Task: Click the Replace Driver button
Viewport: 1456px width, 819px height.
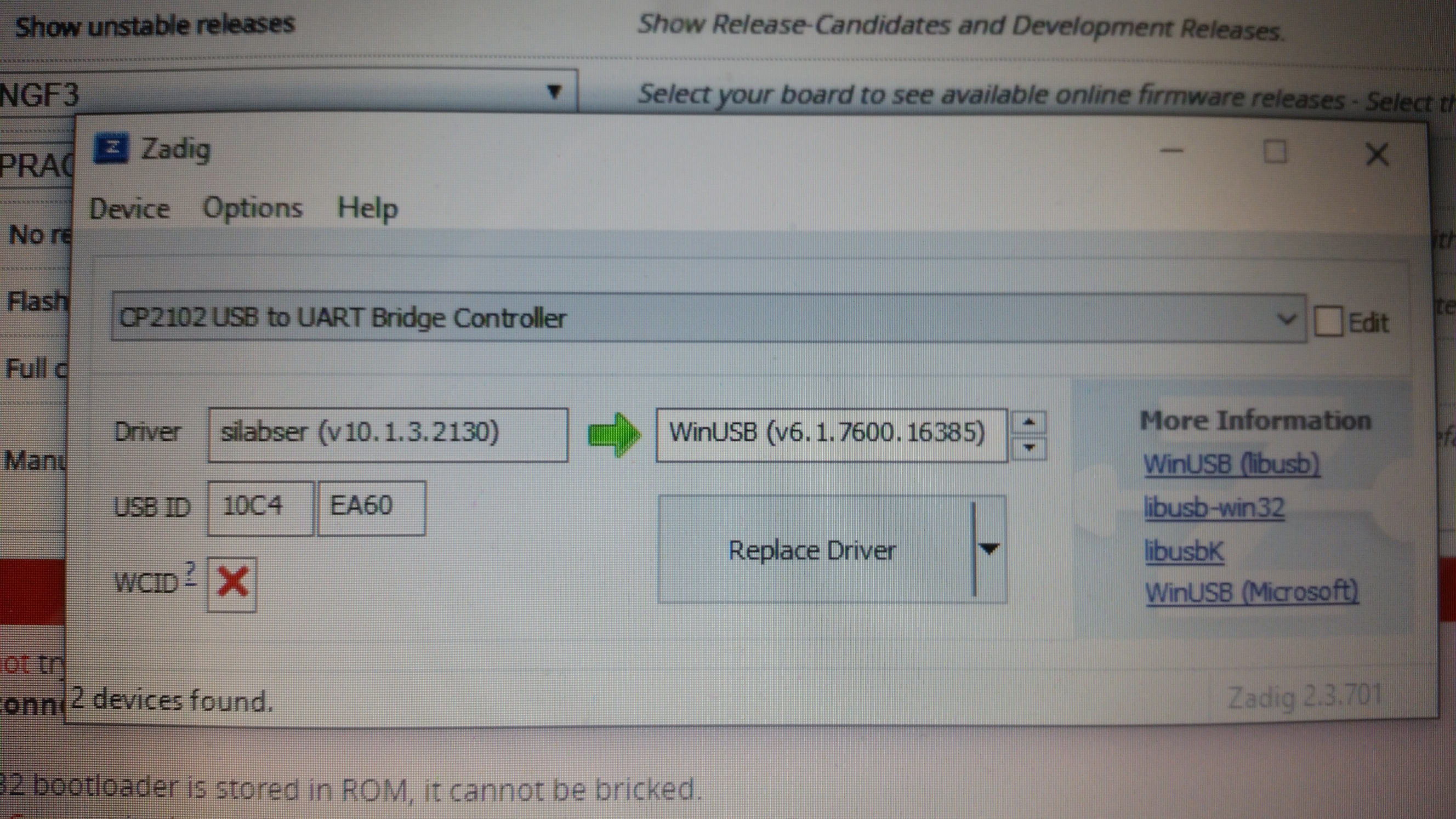Action: 814,550
